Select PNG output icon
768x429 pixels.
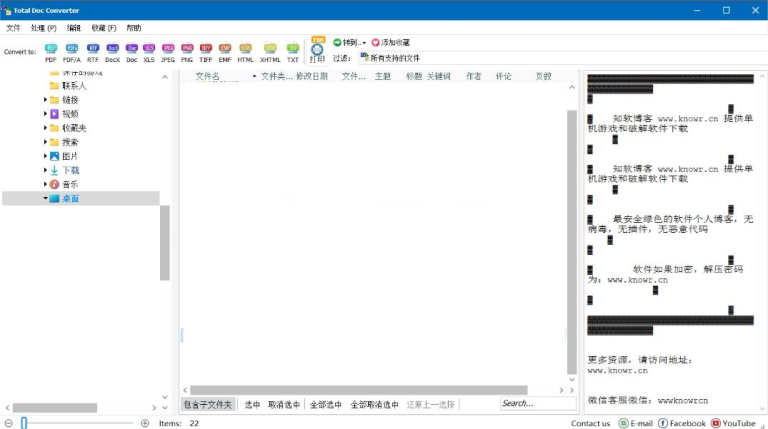point(187,52)
